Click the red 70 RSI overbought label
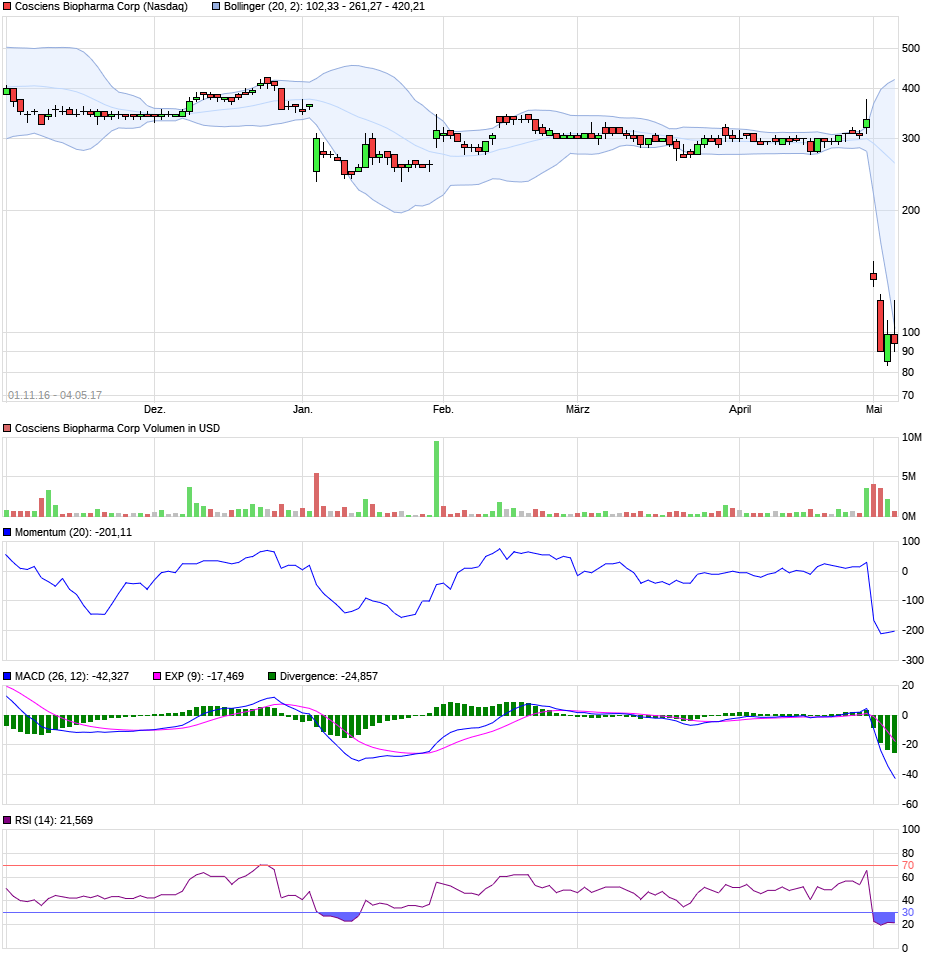940x958 pixels. click(908, 866)
